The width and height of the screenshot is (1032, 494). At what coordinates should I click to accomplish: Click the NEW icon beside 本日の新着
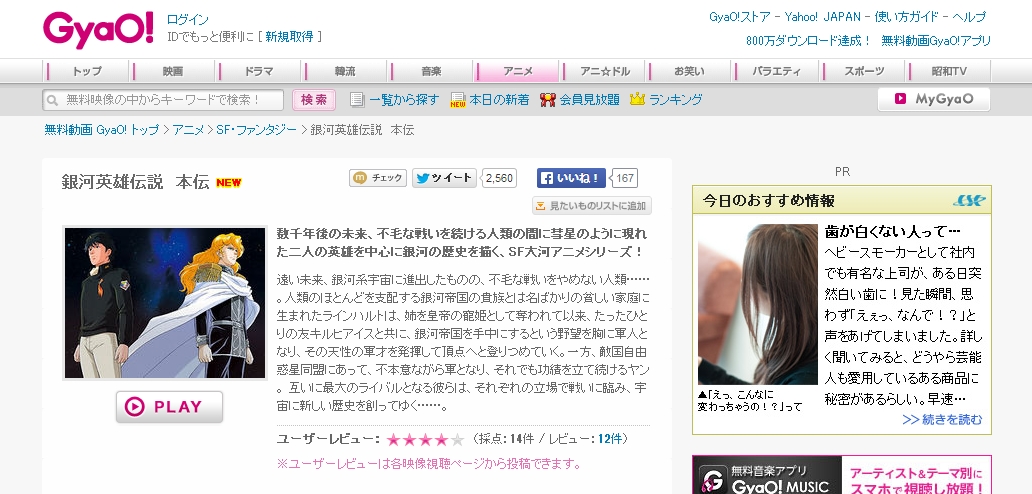(x=457, y=100)
